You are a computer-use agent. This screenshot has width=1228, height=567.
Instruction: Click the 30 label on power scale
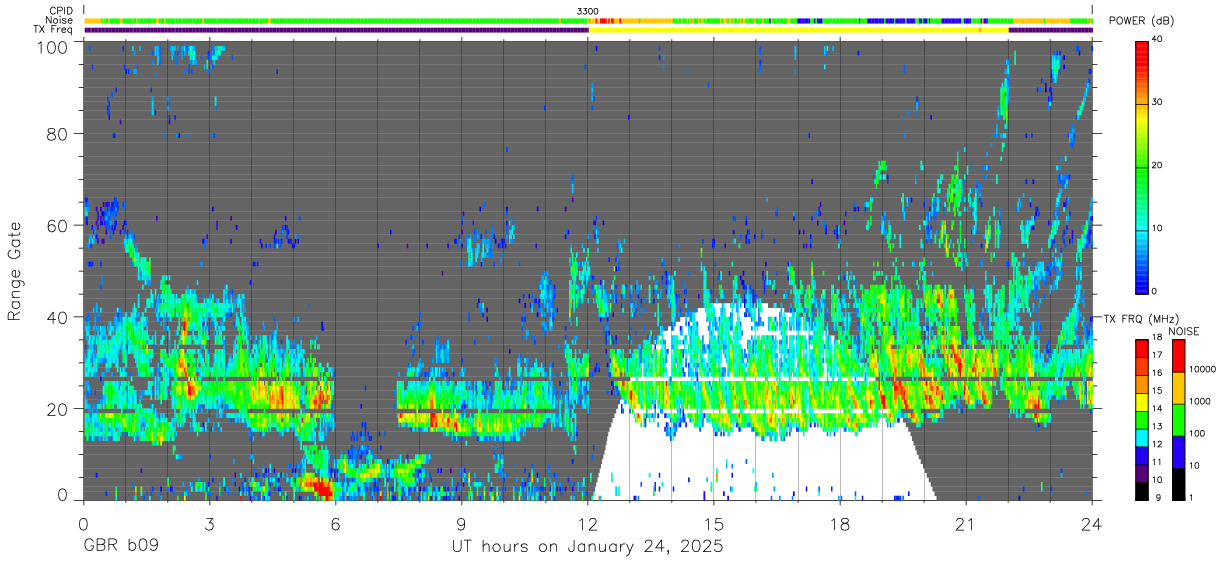click(x=1157, y=103)
